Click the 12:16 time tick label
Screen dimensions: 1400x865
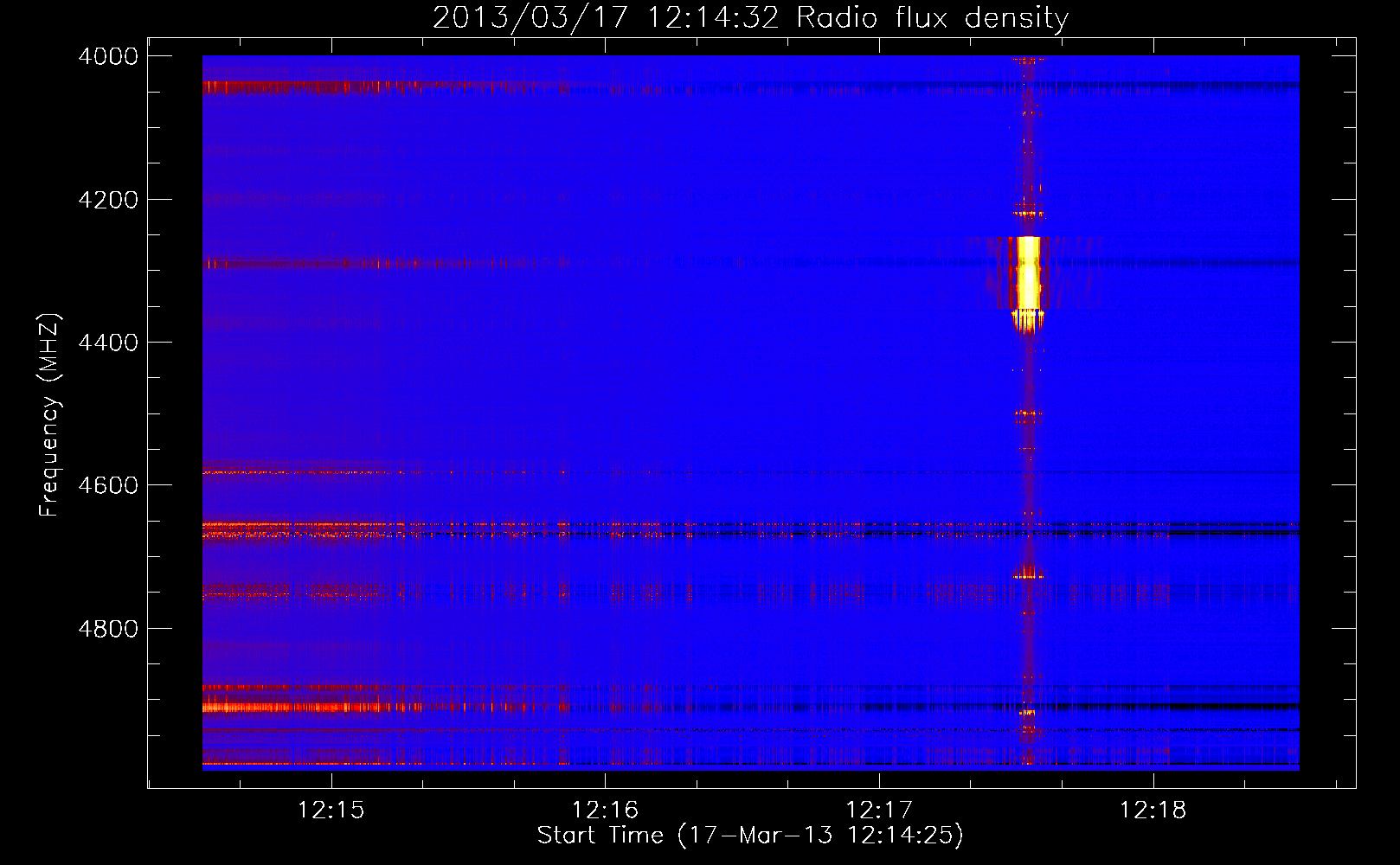click(605, 811)
